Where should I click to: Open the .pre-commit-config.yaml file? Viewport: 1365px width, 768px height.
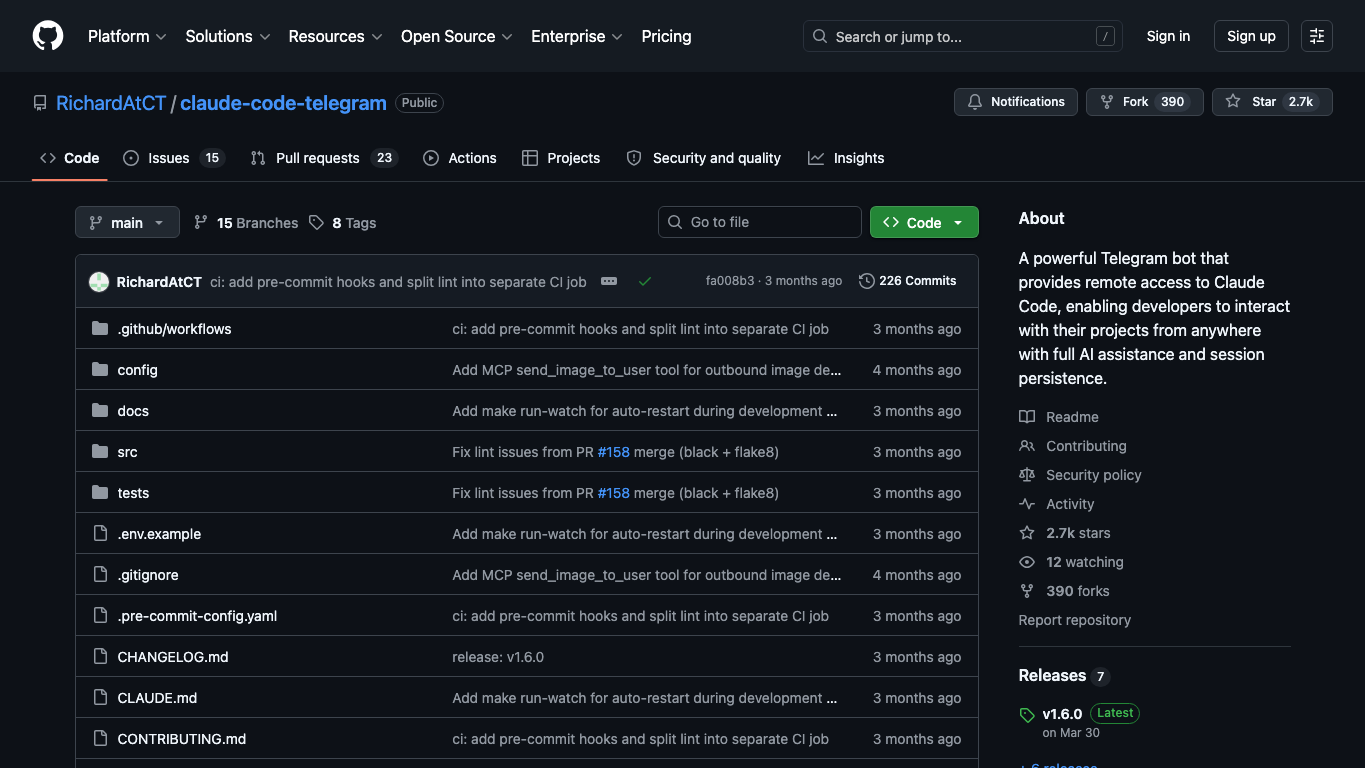[197, 616]
